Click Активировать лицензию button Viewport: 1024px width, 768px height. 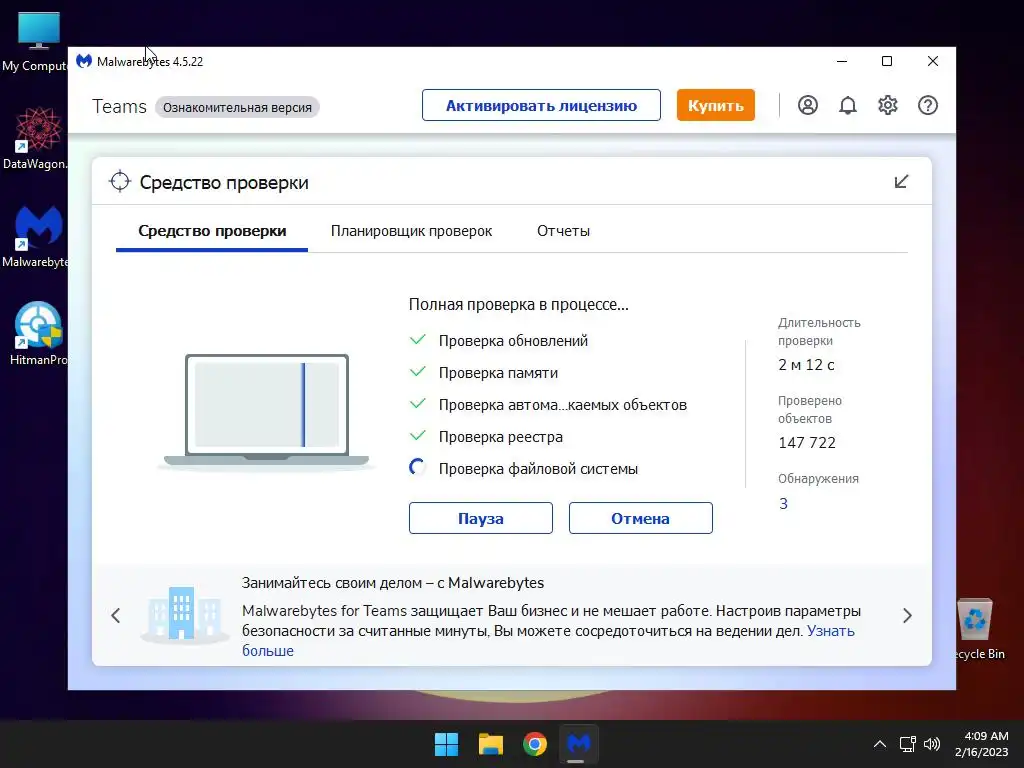click(541, 105)
